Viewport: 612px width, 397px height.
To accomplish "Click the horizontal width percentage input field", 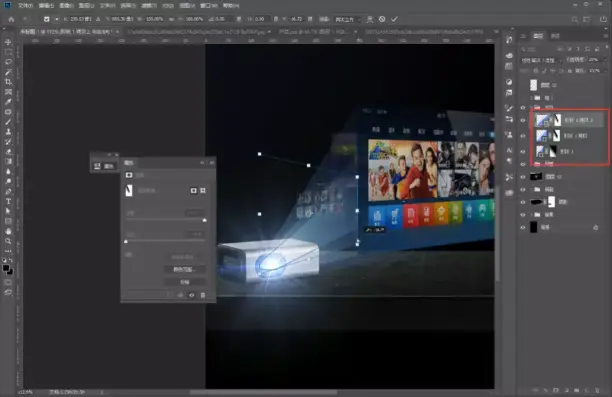I will coord(154,19).
